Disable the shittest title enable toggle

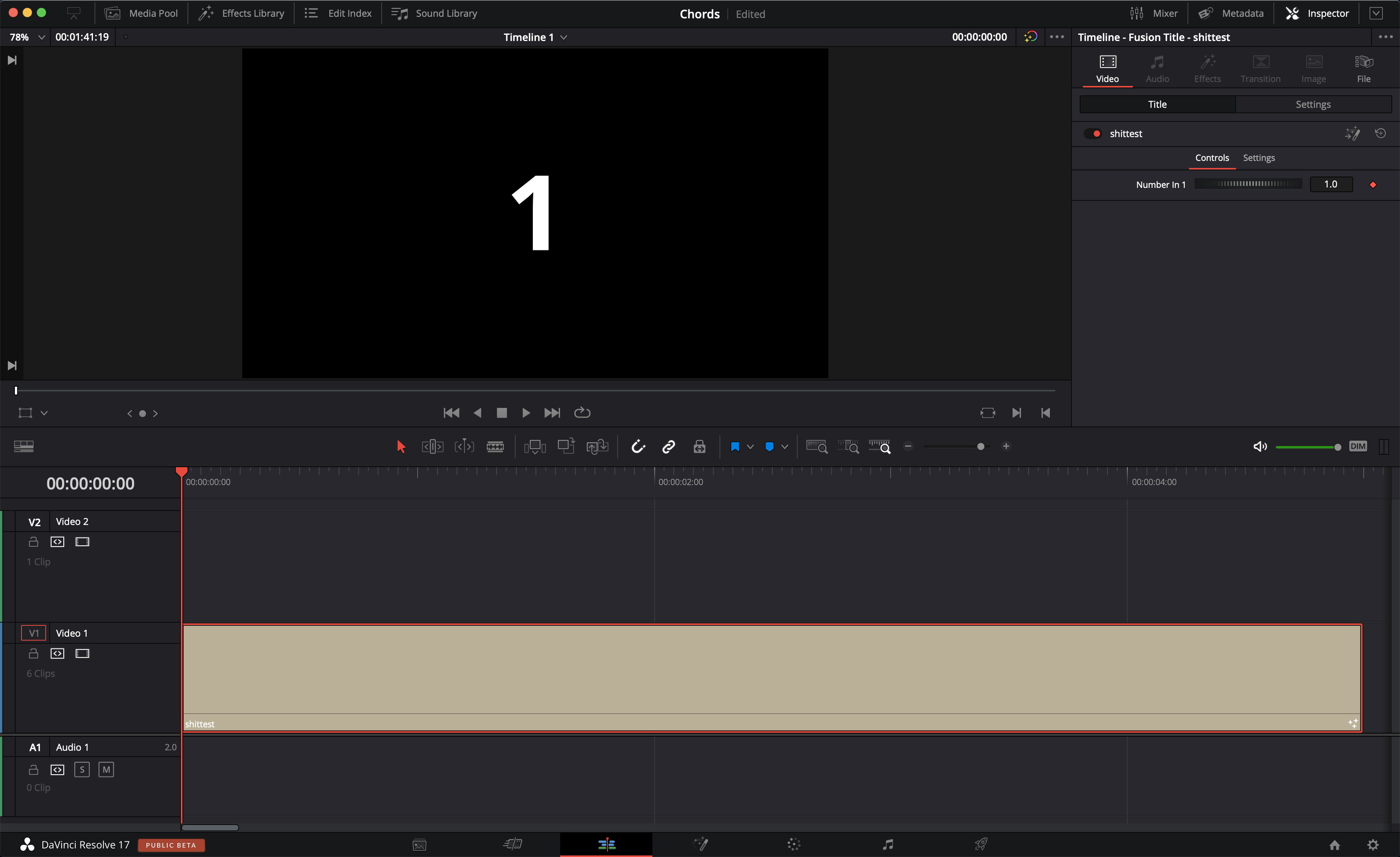(1093, 134)
